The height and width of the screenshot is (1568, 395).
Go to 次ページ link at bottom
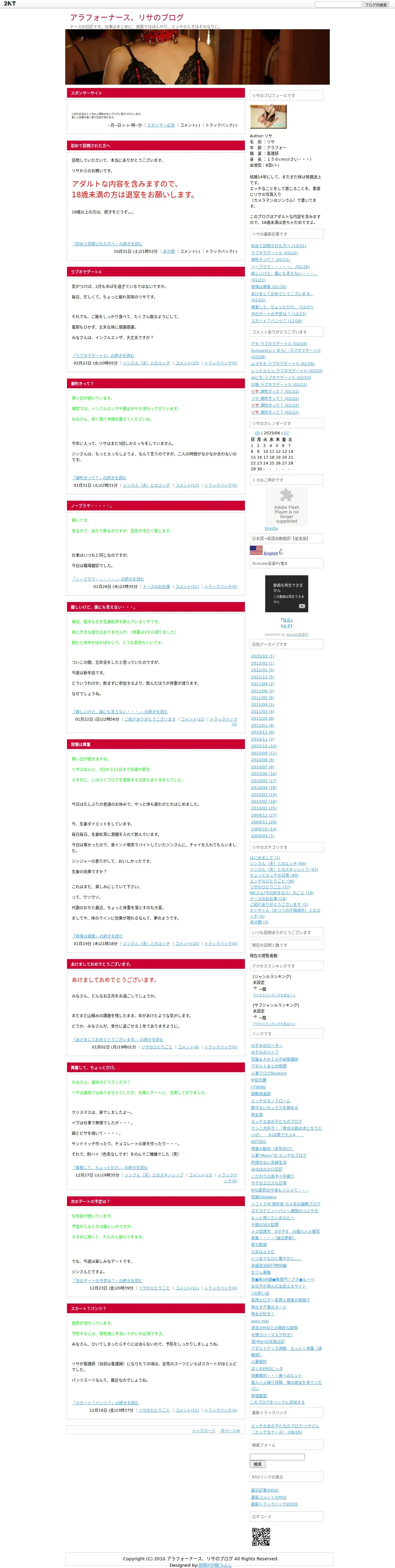(230, 1430)
